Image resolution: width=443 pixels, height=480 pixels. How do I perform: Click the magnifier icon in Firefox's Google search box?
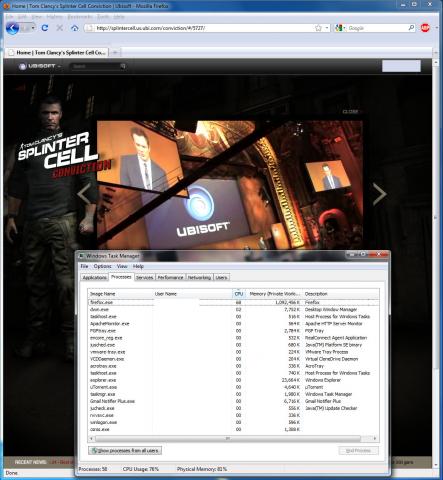[411, 28]
